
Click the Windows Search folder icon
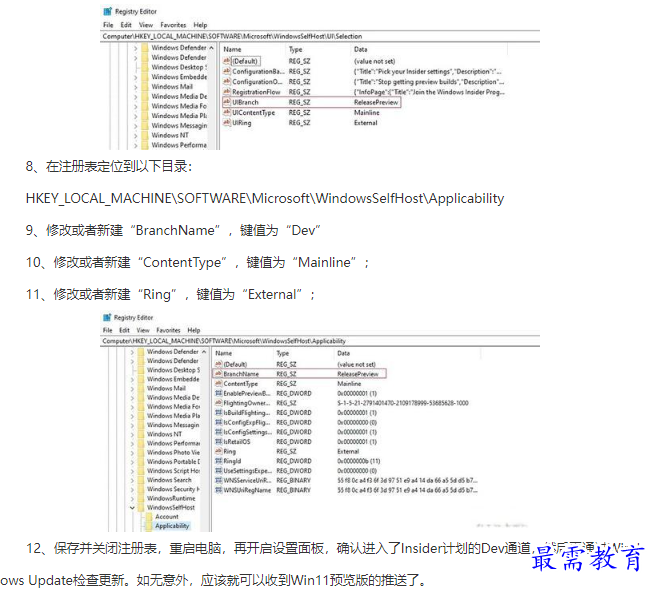141,480
